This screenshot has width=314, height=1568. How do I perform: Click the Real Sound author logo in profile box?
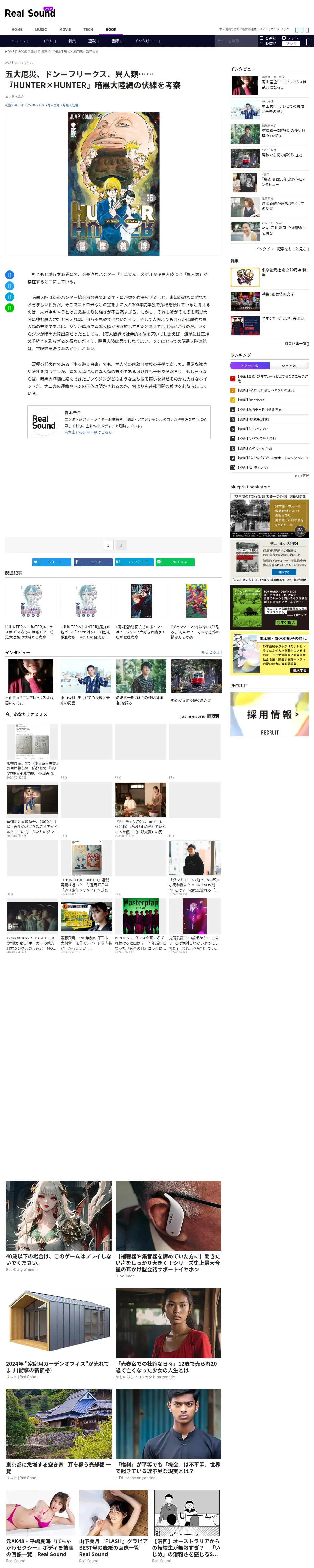point(44,422)
